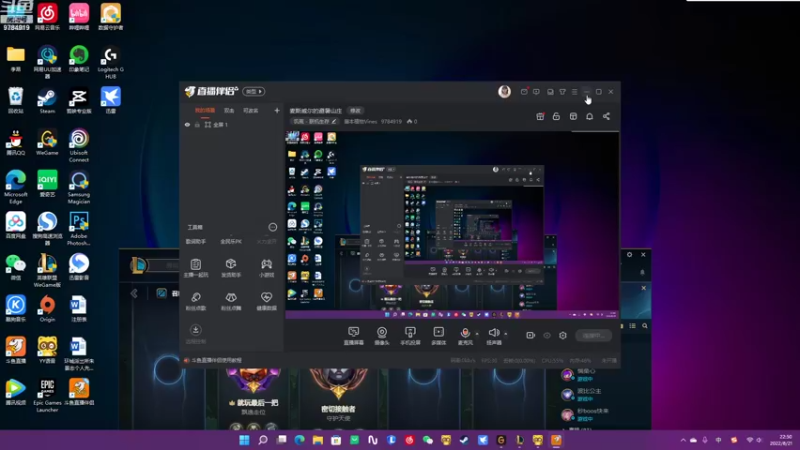Search friends in the League client
800x450 pixels.
(x=645, y=326)
